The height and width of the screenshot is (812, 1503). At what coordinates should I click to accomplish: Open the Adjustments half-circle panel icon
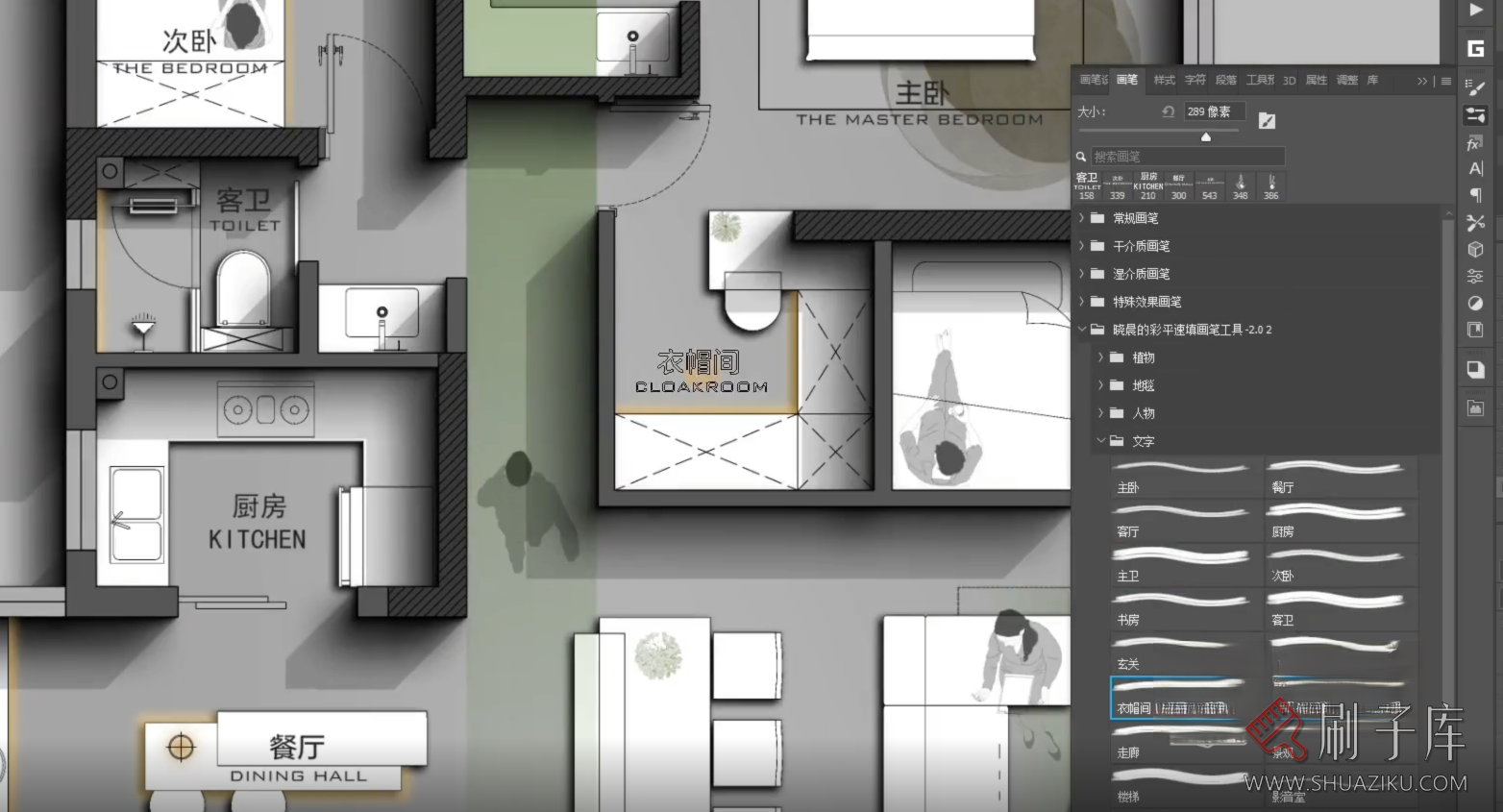point(1475,303)
